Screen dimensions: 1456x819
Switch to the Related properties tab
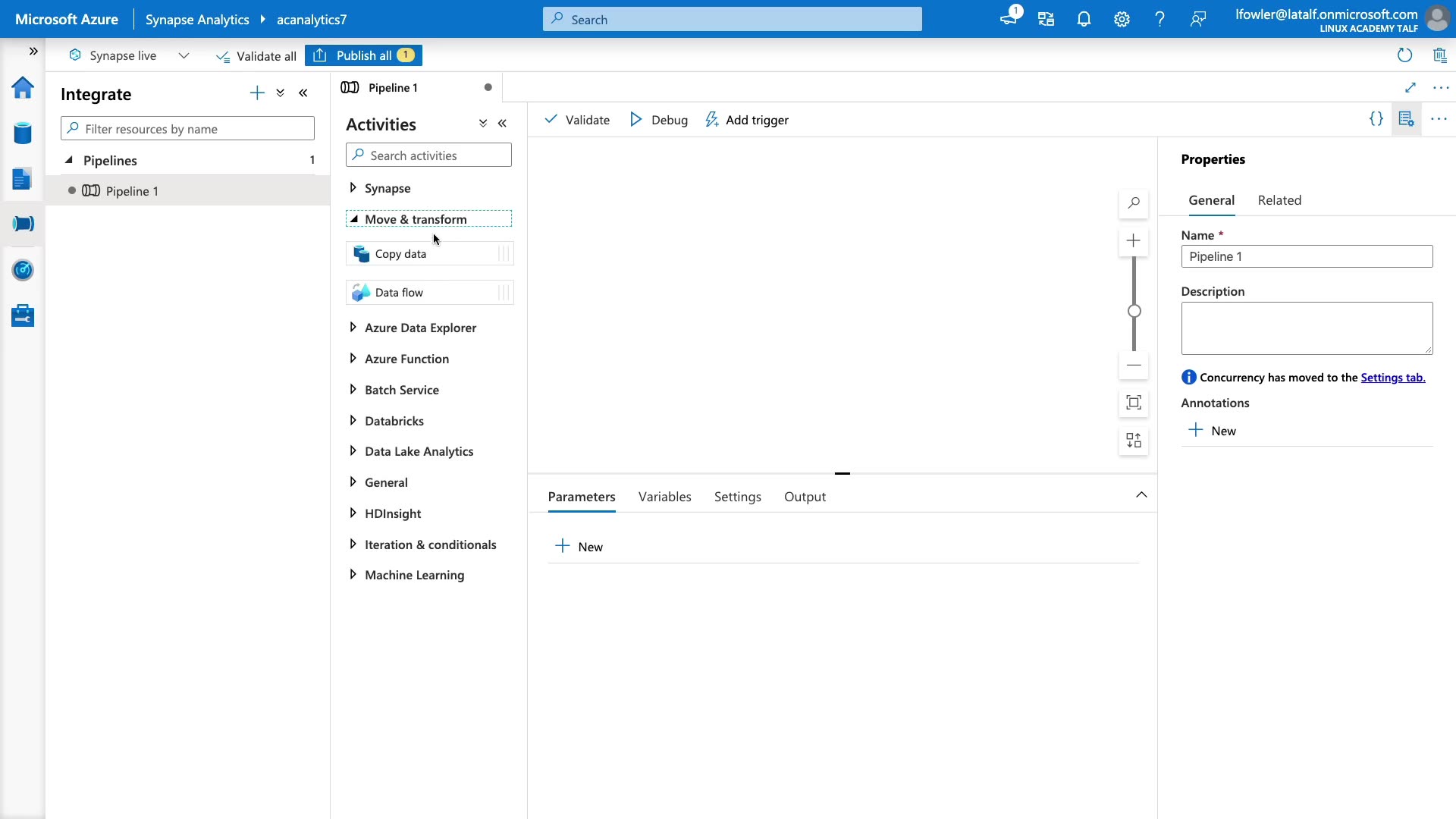(1279, 200)
